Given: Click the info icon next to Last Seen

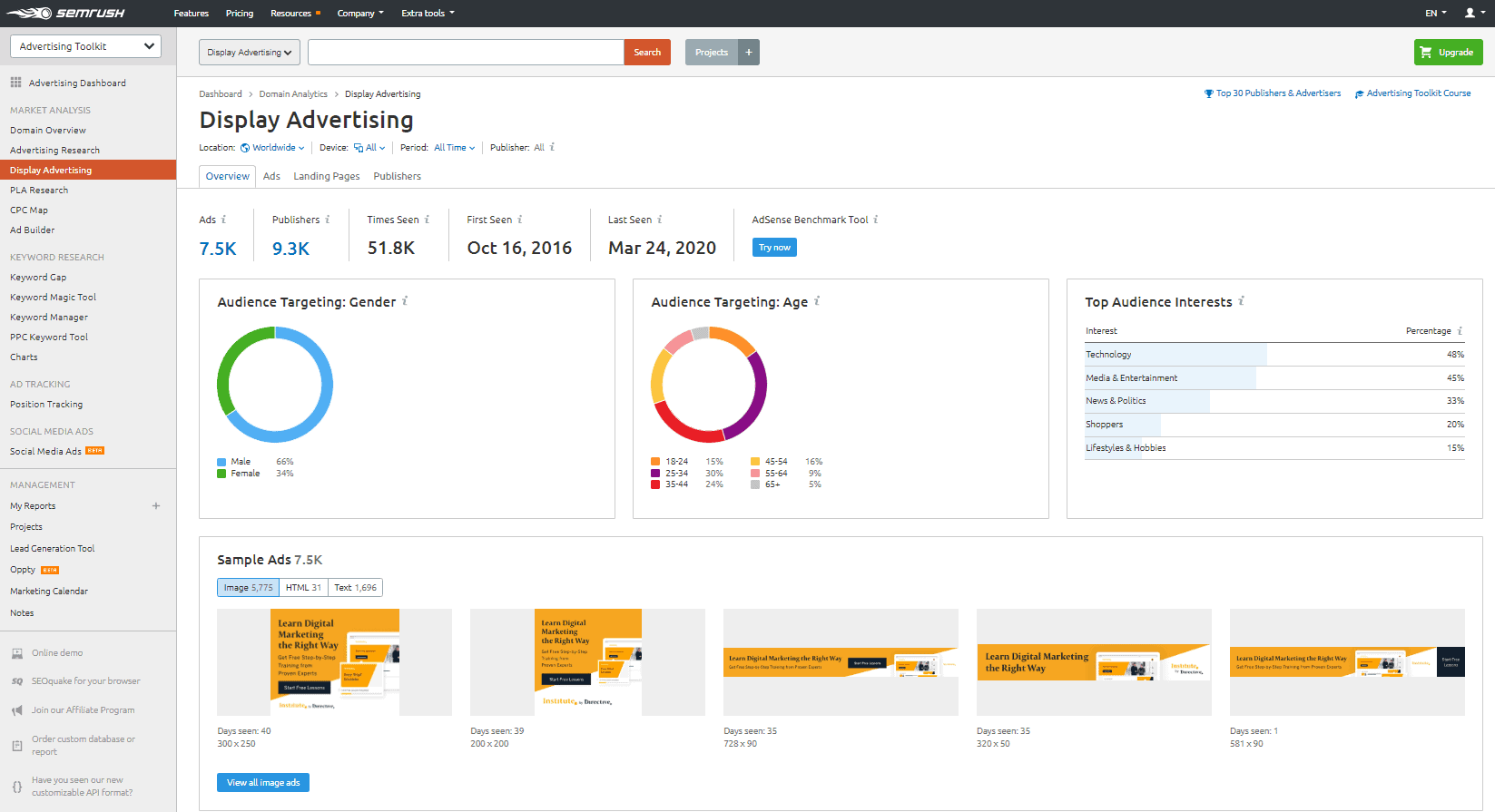Looking at the screenshot, I should (660, 220).
